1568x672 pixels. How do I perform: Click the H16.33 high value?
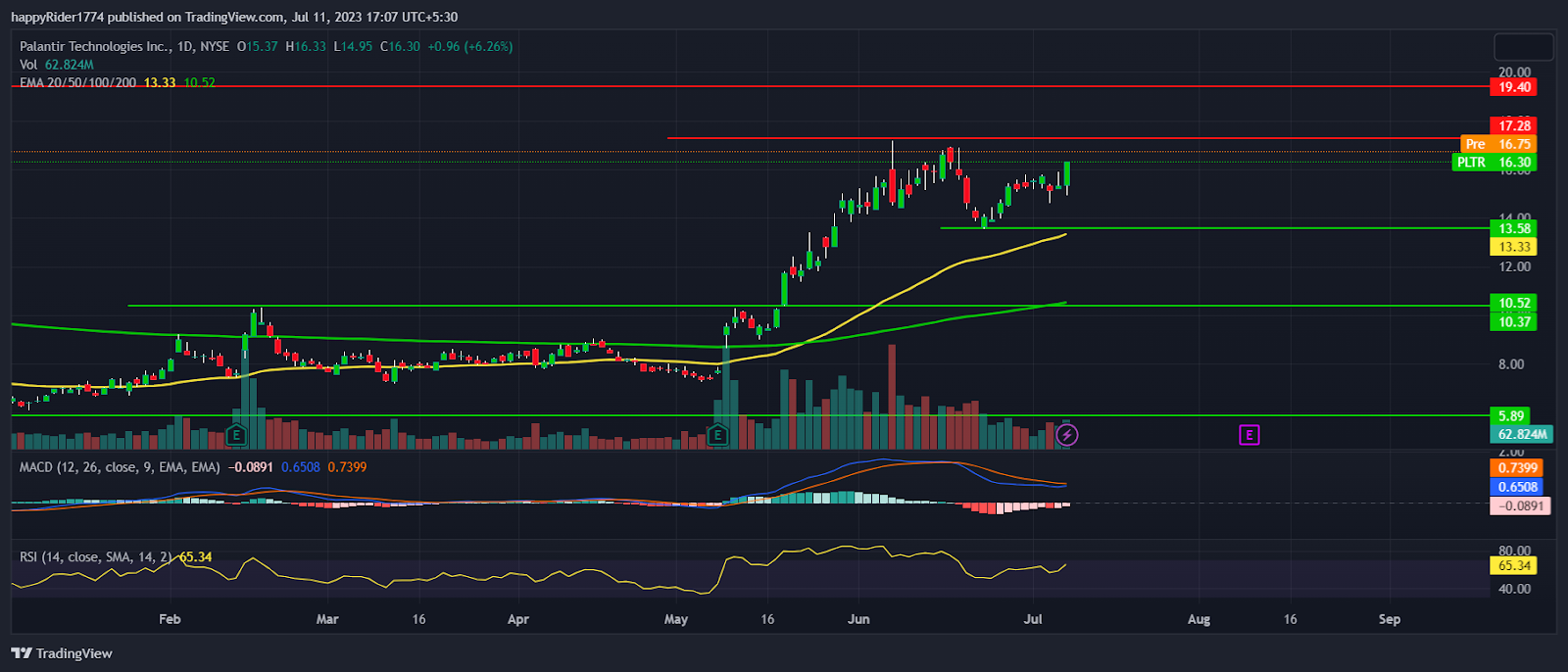(x=306, y=46)
